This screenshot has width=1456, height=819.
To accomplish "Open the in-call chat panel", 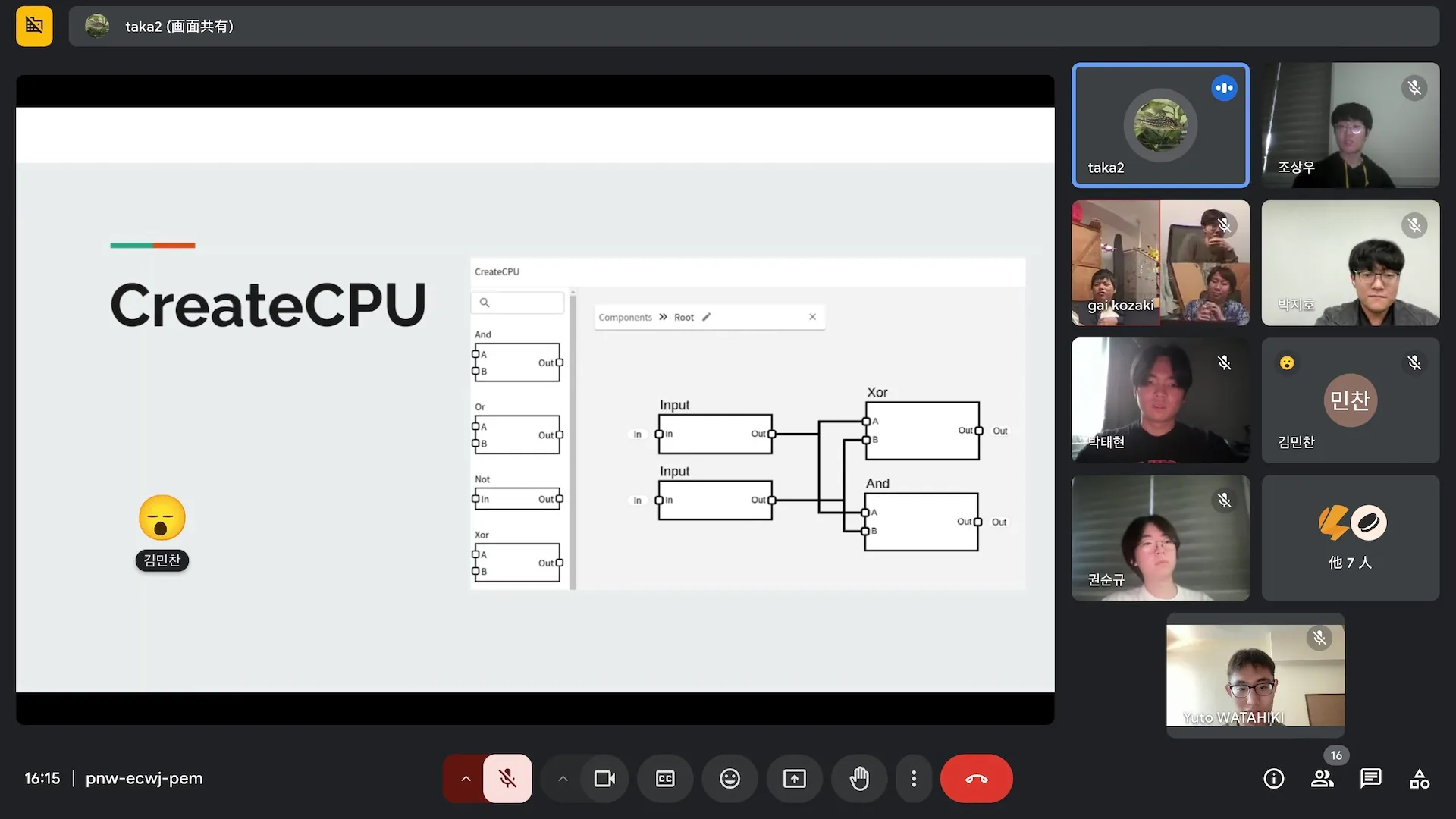I will click(x=1371, y=778).
